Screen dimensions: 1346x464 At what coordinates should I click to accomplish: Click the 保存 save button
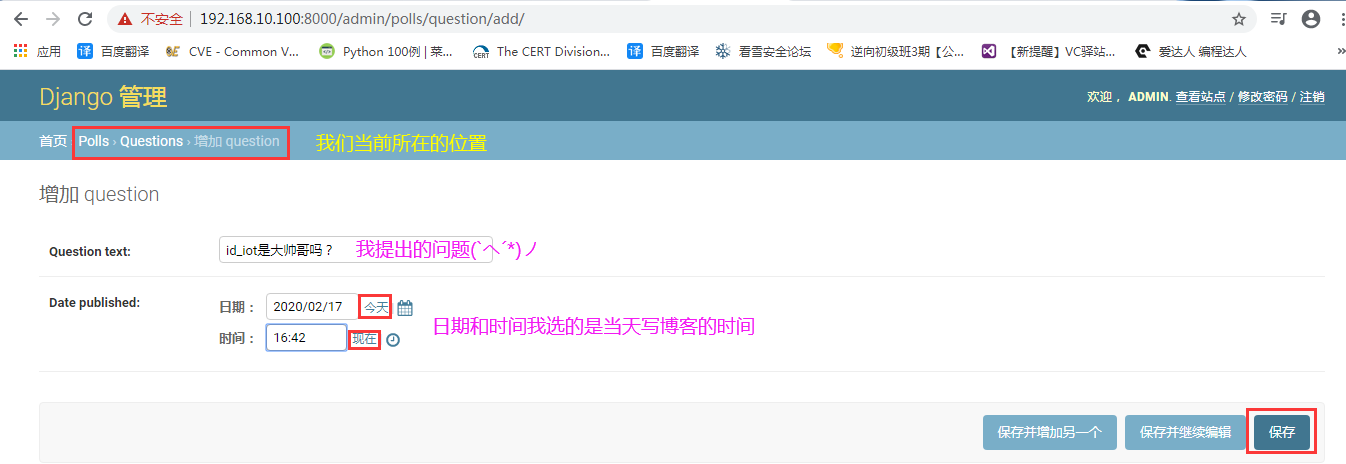pos(1282,433)
